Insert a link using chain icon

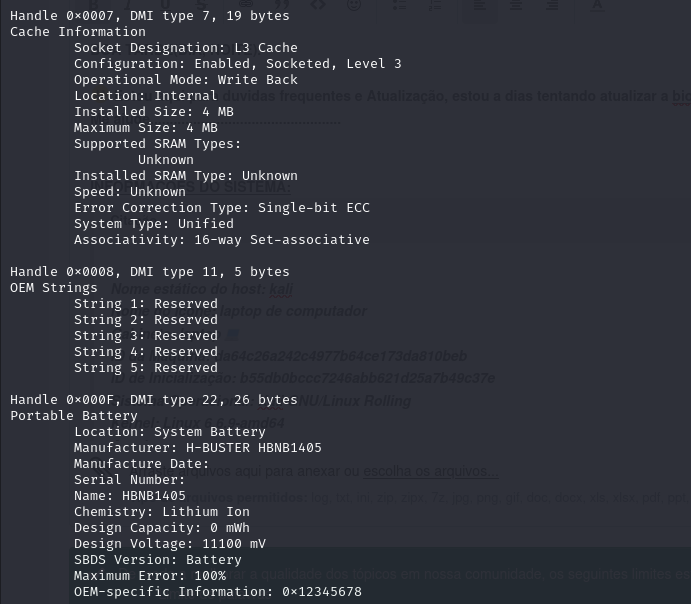245,4
